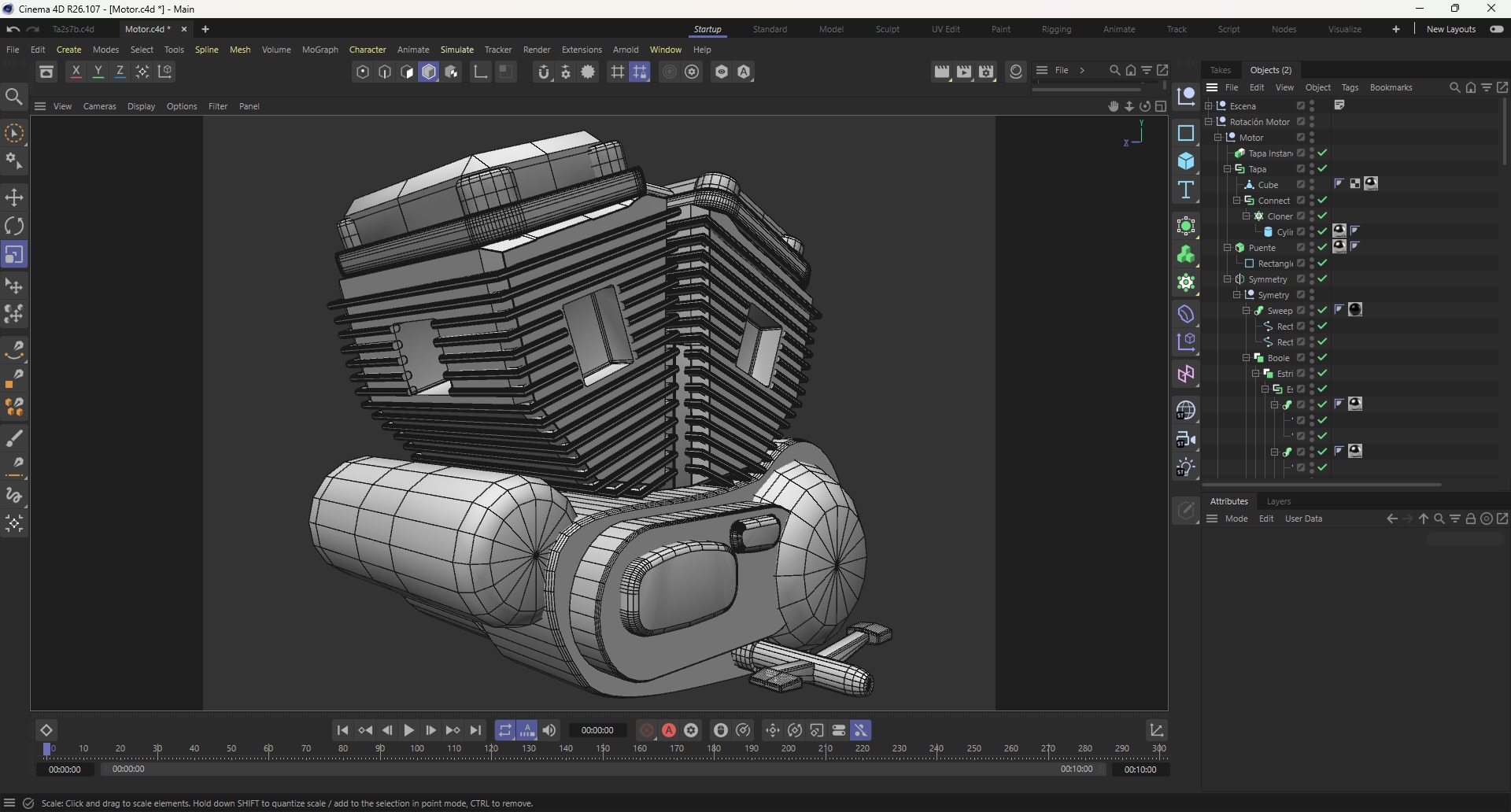Open viewport Cameras menu
This screenshot has height=812, width=1511.
pyautogui.click(x=100, y=106)
